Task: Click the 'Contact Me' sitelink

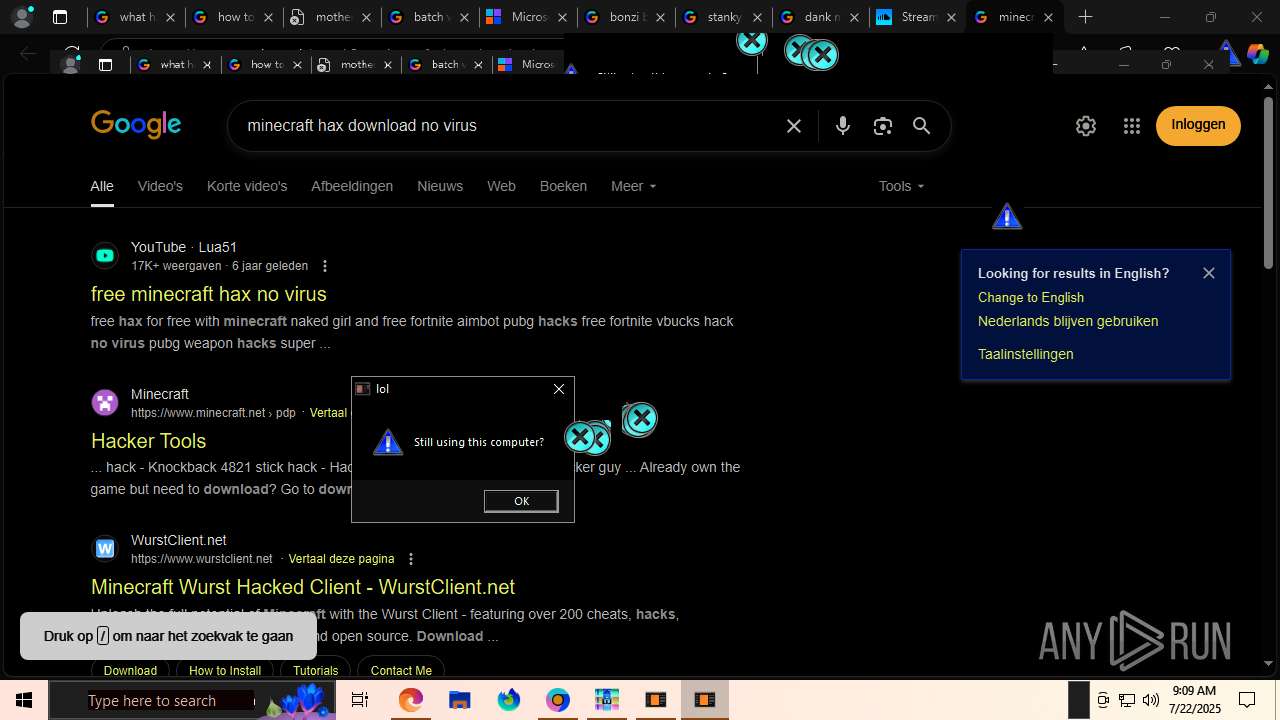Action: [x=401, y=670]
